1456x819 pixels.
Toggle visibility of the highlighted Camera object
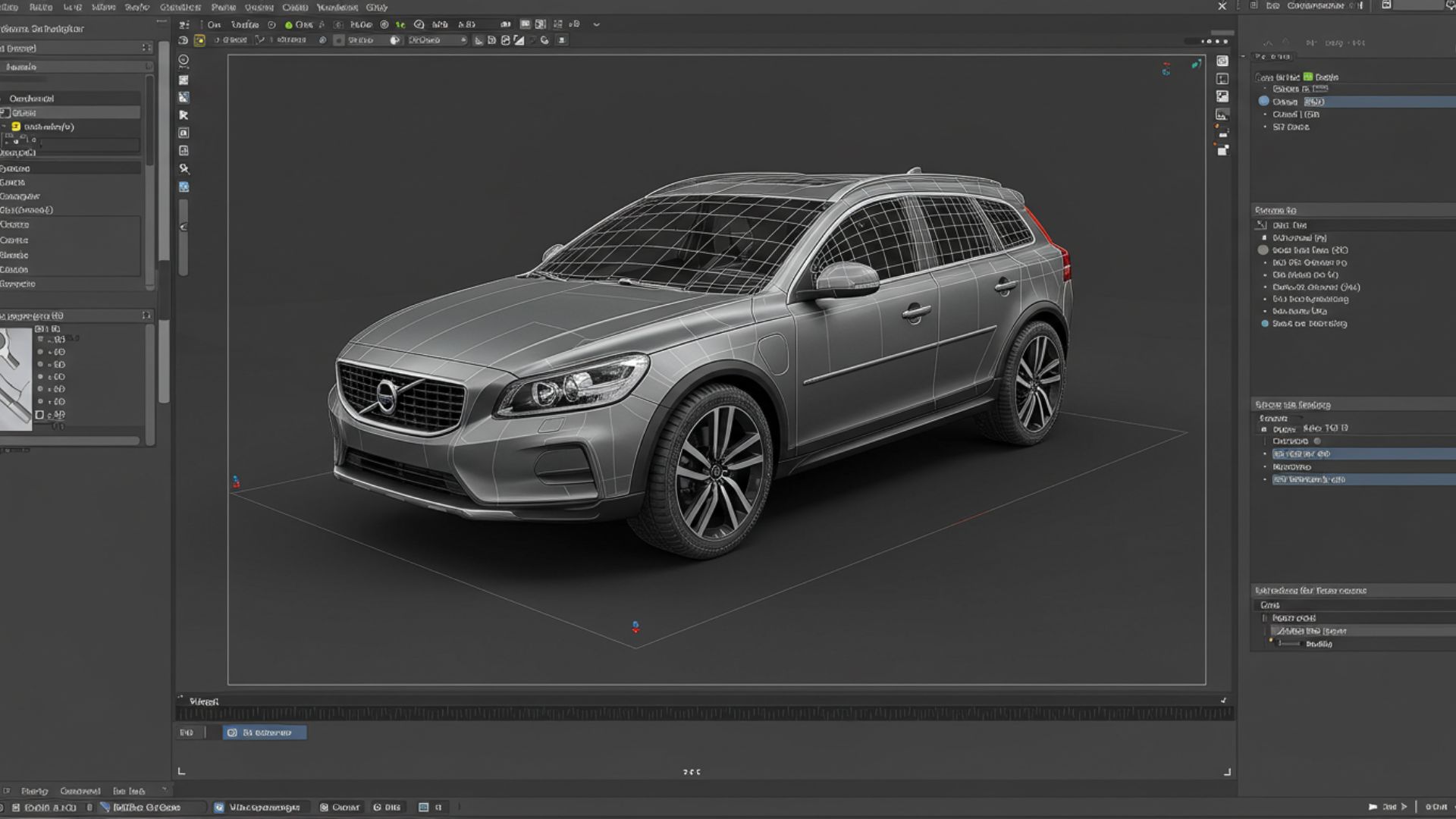tap(1263, 102)
